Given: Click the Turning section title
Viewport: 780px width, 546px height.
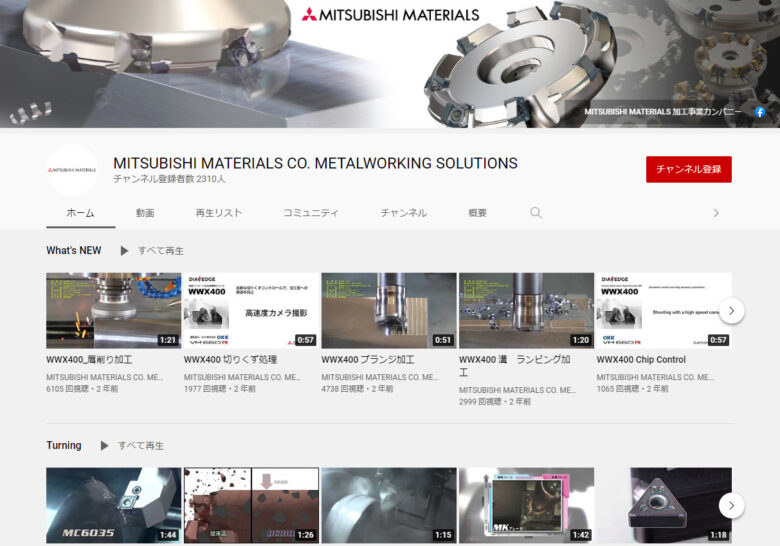Looking at the screenshot, I should click(x=64, y=446).
